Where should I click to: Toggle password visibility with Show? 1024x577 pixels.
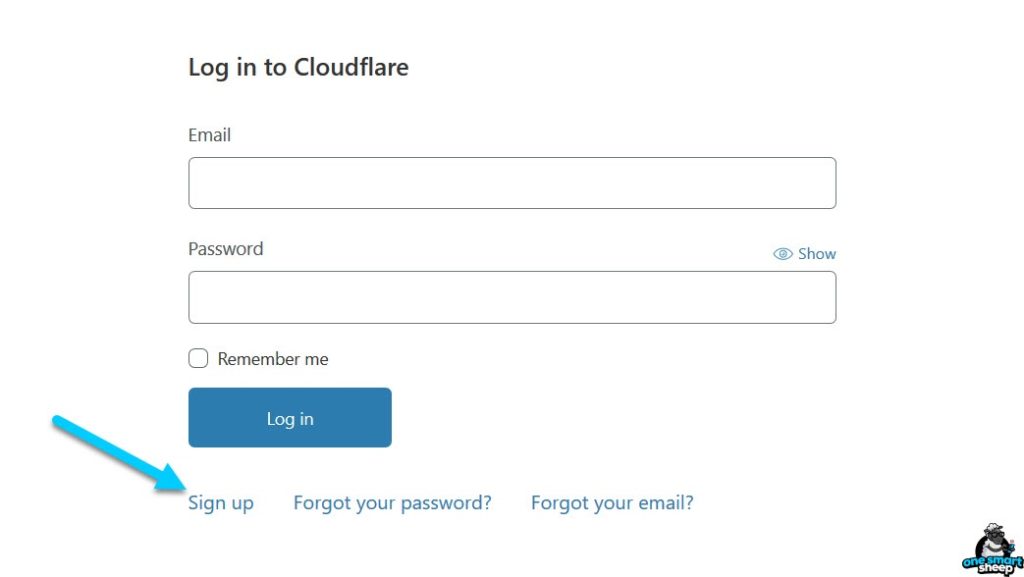805,254
